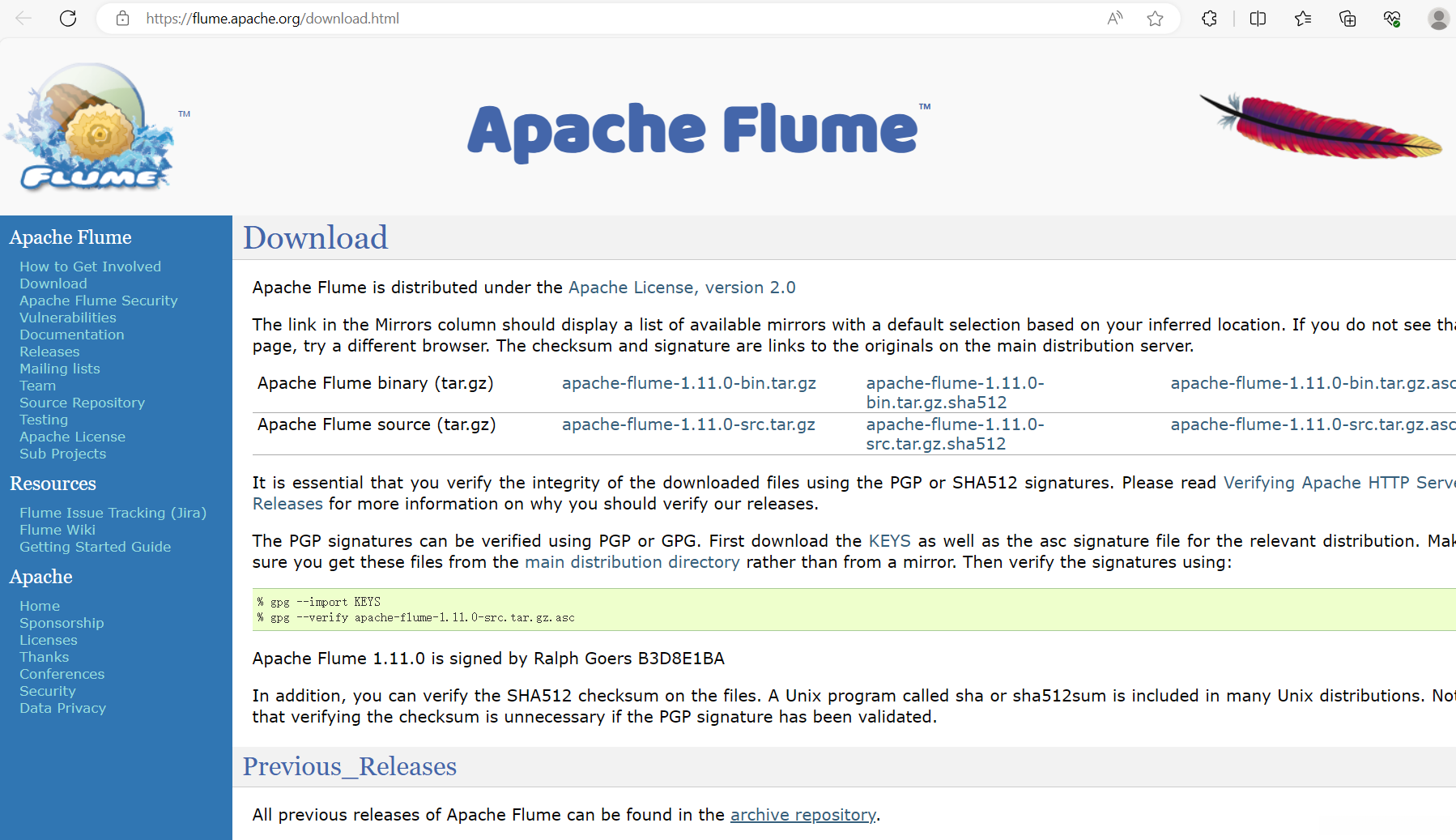Open the Conferences sidebar link
The height and width of the screenshot is (840, 1456).
(x=62, y=674)
